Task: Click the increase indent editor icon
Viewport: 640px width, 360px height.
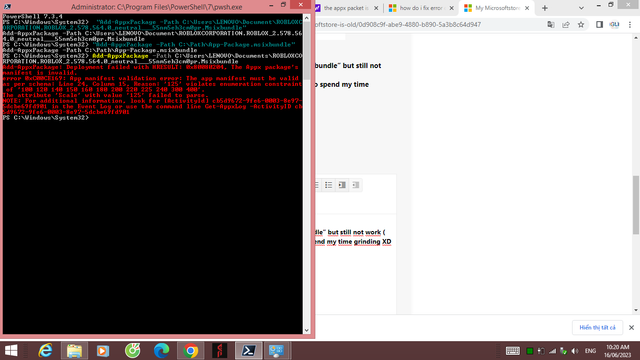Action: pyautogui.click(x=342, y=185)
